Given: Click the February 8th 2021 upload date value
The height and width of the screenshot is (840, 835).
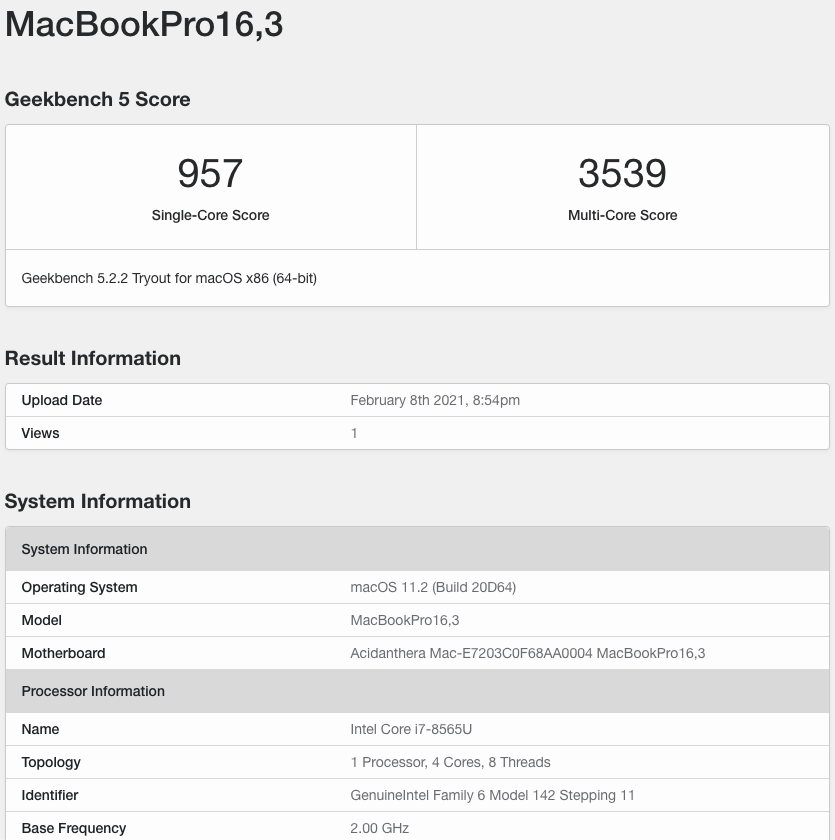Looking at the screenshot, I should click(x=435, y=400).
